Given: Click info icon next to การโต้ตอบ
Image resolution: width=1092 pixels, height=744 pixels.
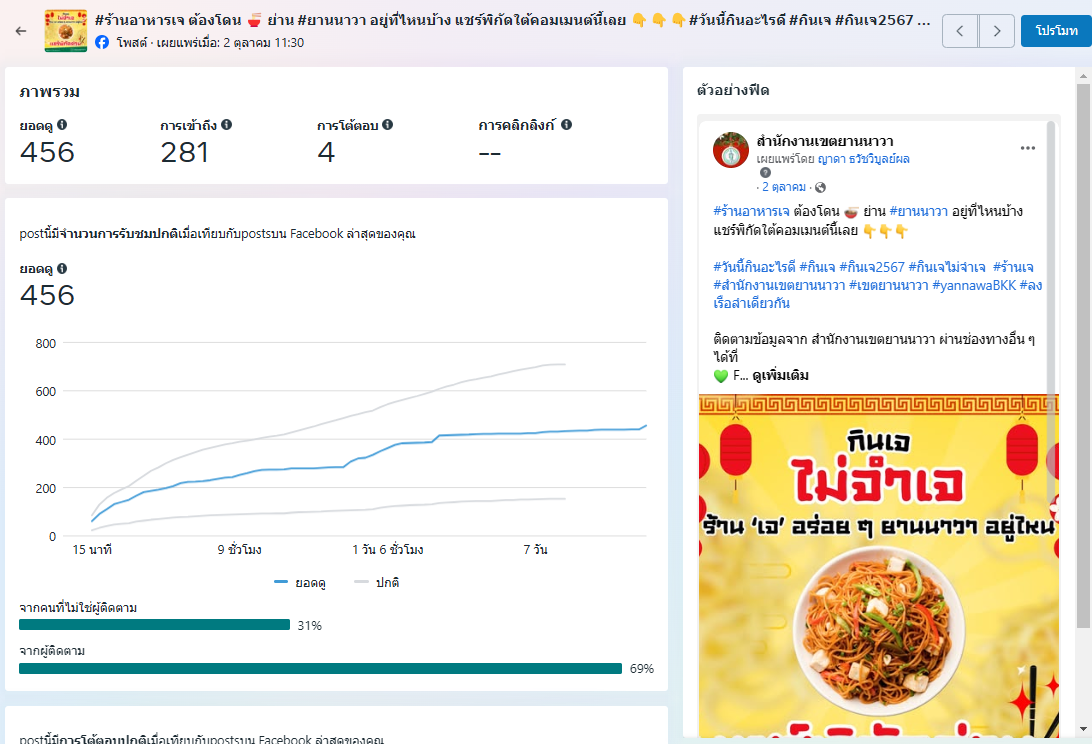Looking at the screenshot, I should pos(387,125).
